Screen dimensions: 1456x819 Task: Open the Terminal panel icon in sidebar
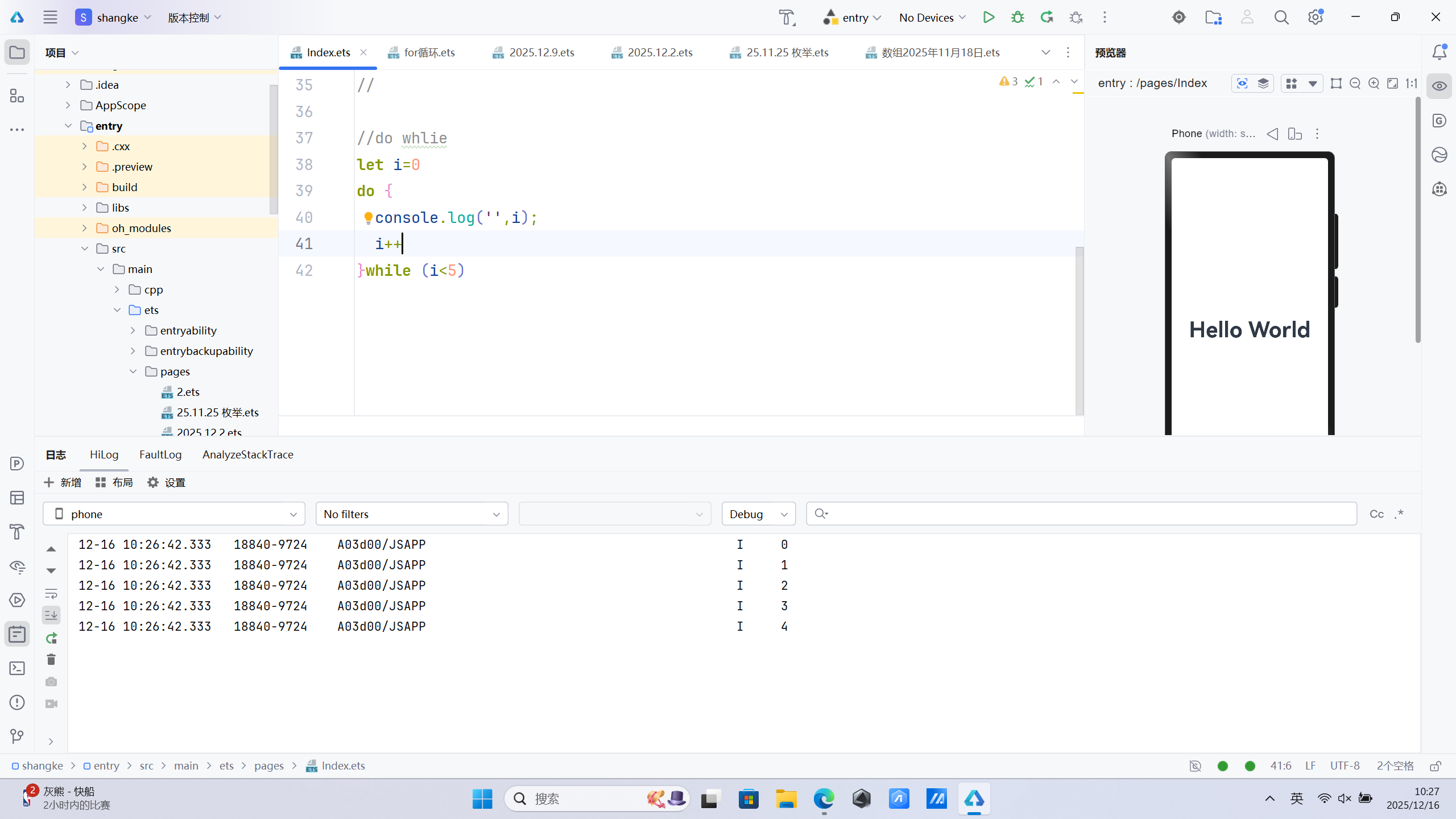17,668
